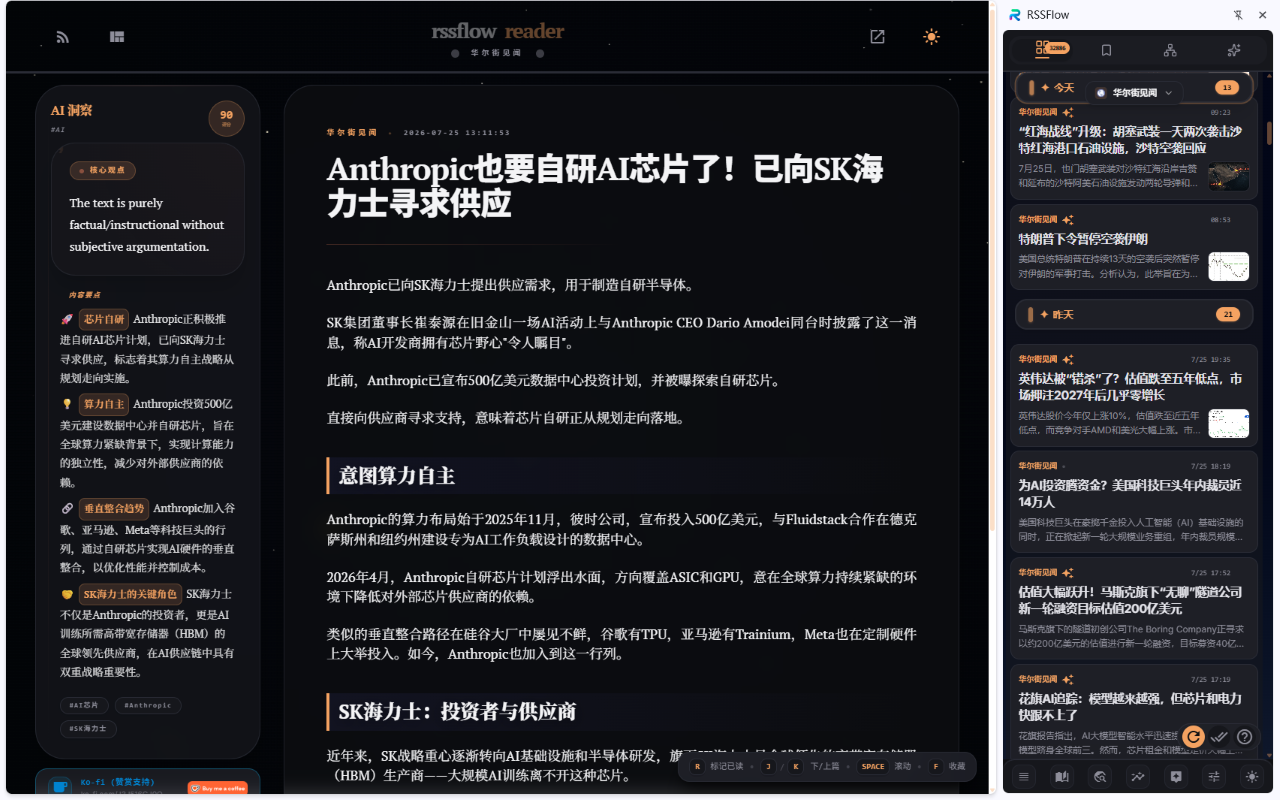1280x800 pixels.
Task: Select the #SK海力士 hashtag
Action: (89, 729)
